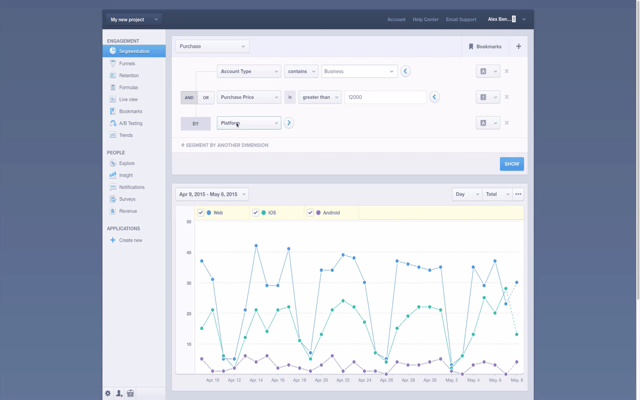640x400 pixels.
Task: Open settings gear at sidebar bottom
Action: click(x=108, y=393)
